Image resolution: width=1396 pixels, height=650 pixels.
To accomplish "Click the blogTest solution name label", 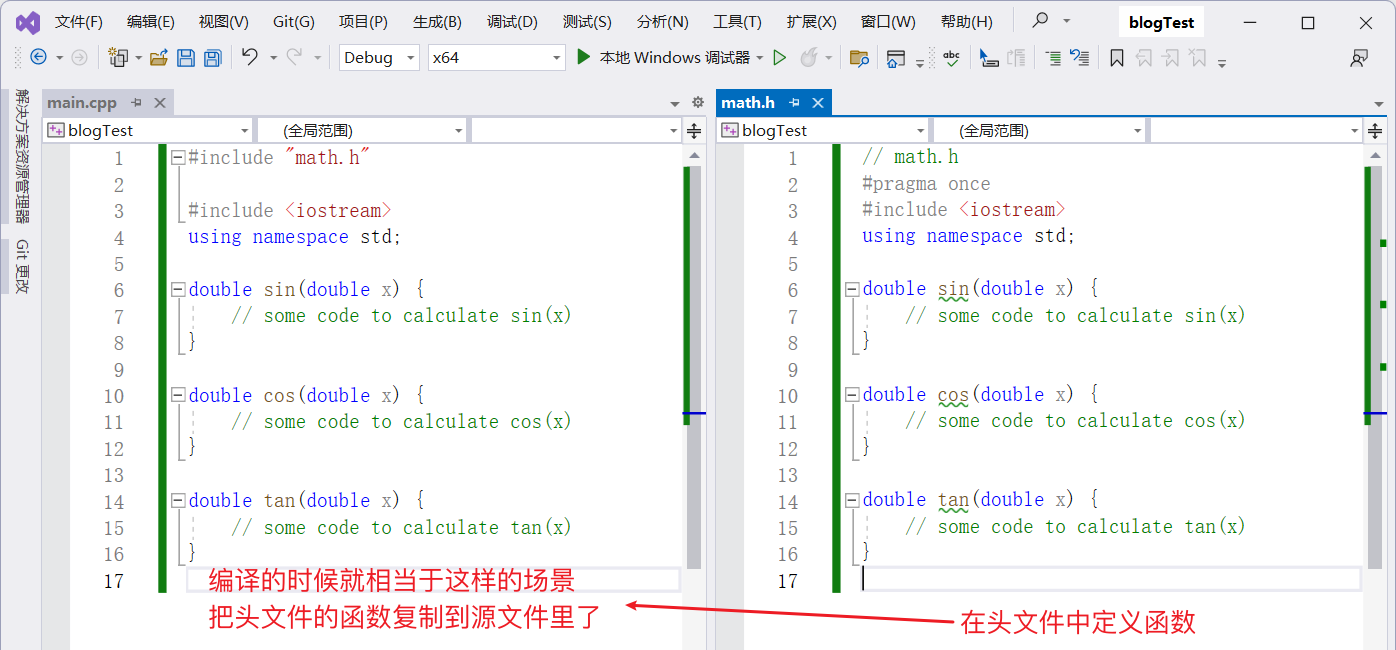I will 1161,22.
